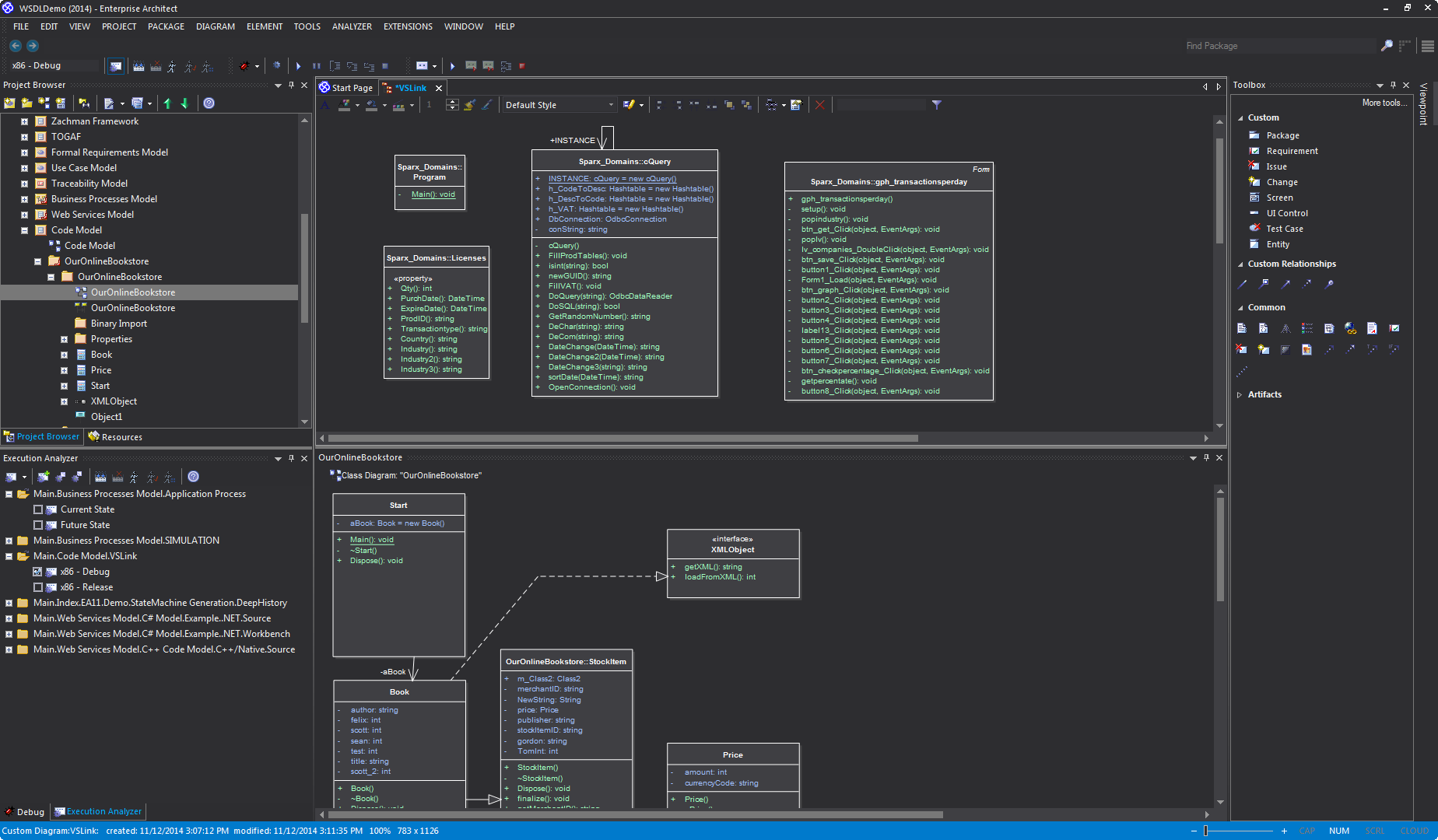Select the Requirement tool in Toolbox
The width and height of the screenshot is (1438, 840).
point(1283,151)
